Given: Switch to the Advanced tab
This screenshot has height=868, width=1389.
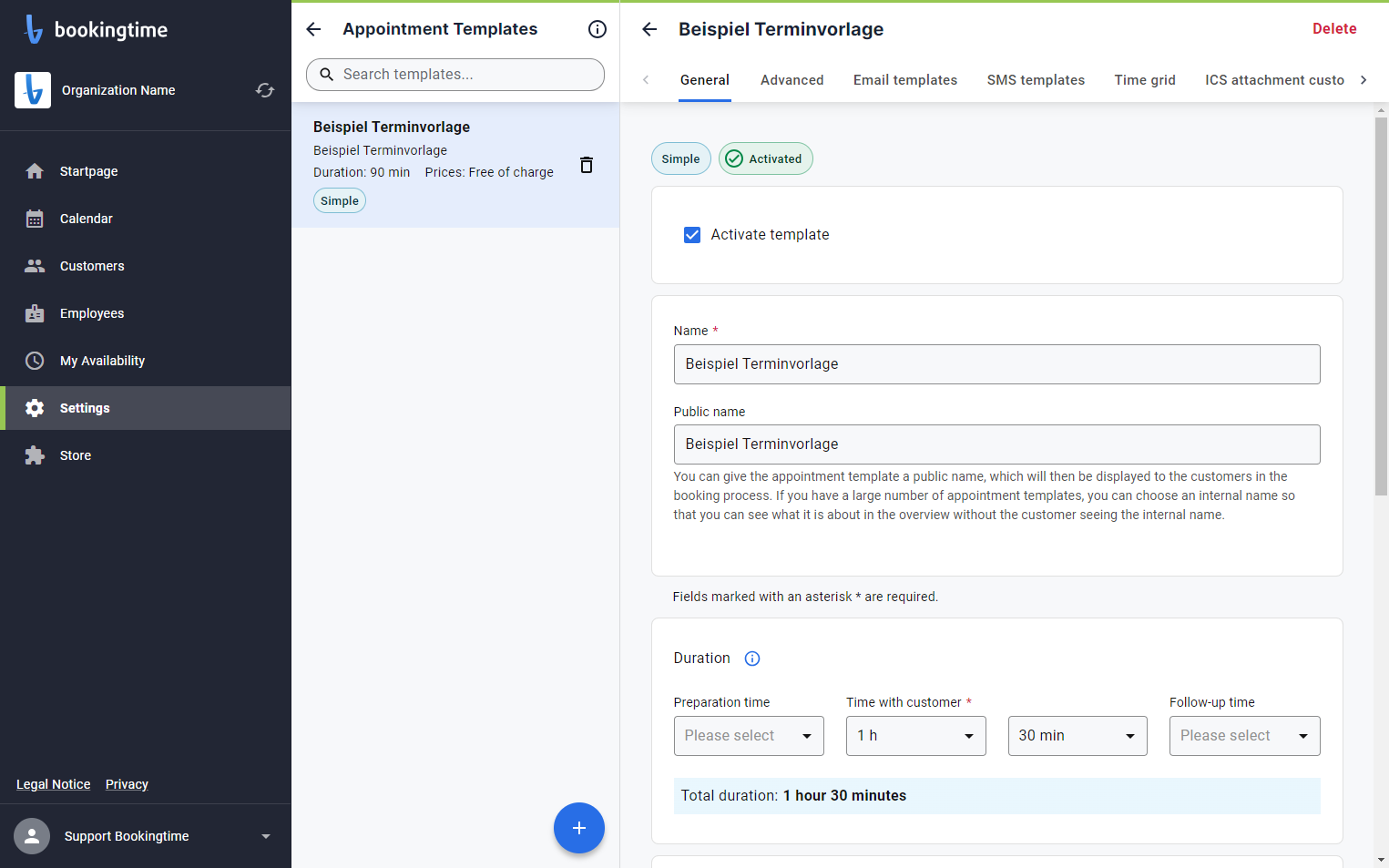Looking at the screenshot, I should (792, 80).
